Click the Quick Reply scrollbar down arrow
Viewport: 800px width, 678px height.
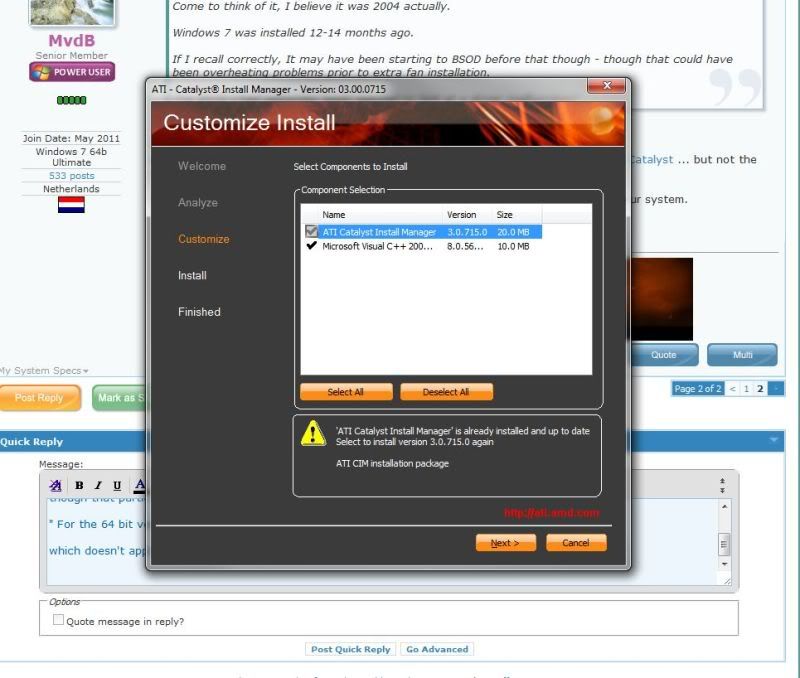tap(724, 564)
